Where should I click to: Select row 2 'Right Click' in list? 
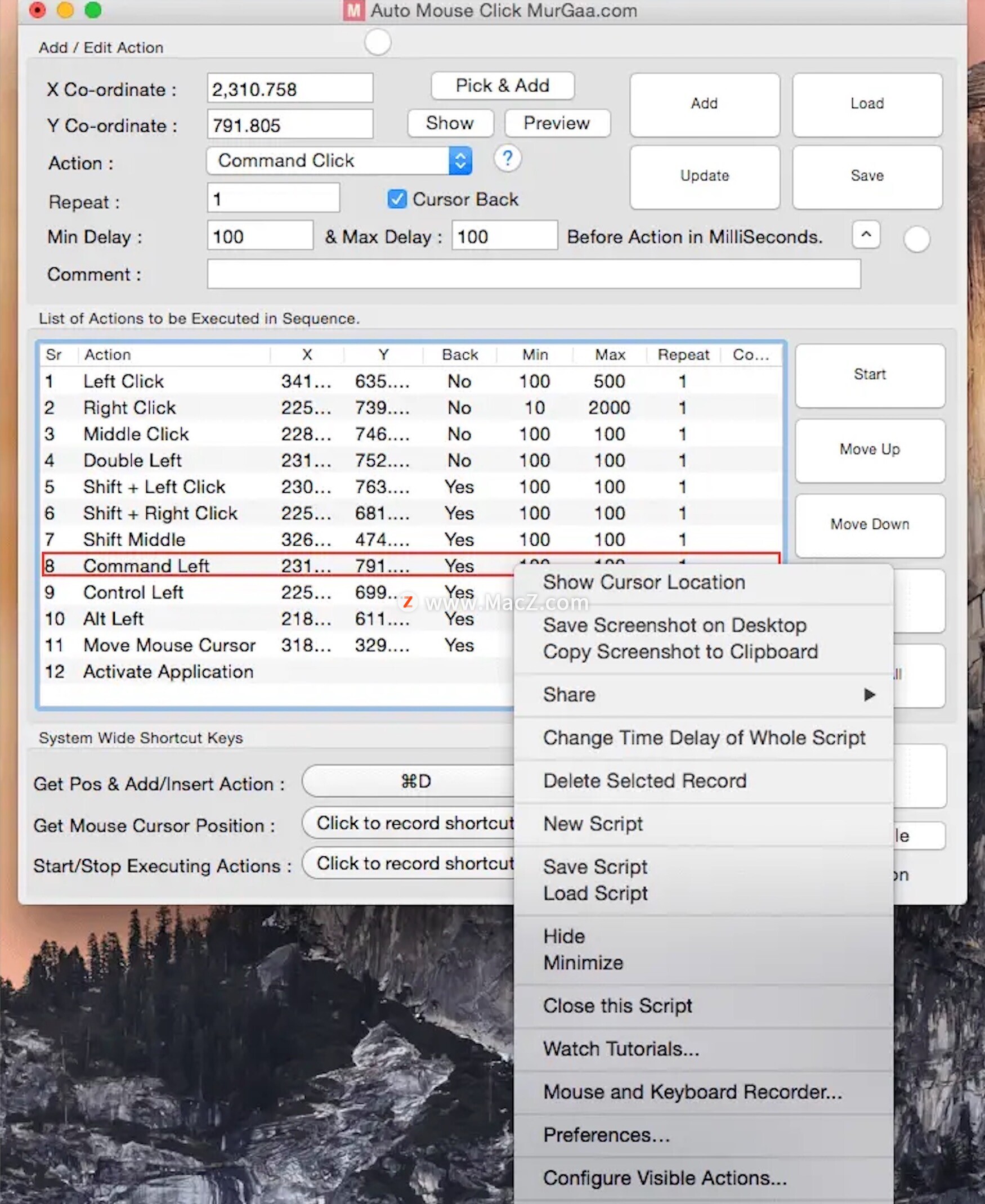point(411,408)
